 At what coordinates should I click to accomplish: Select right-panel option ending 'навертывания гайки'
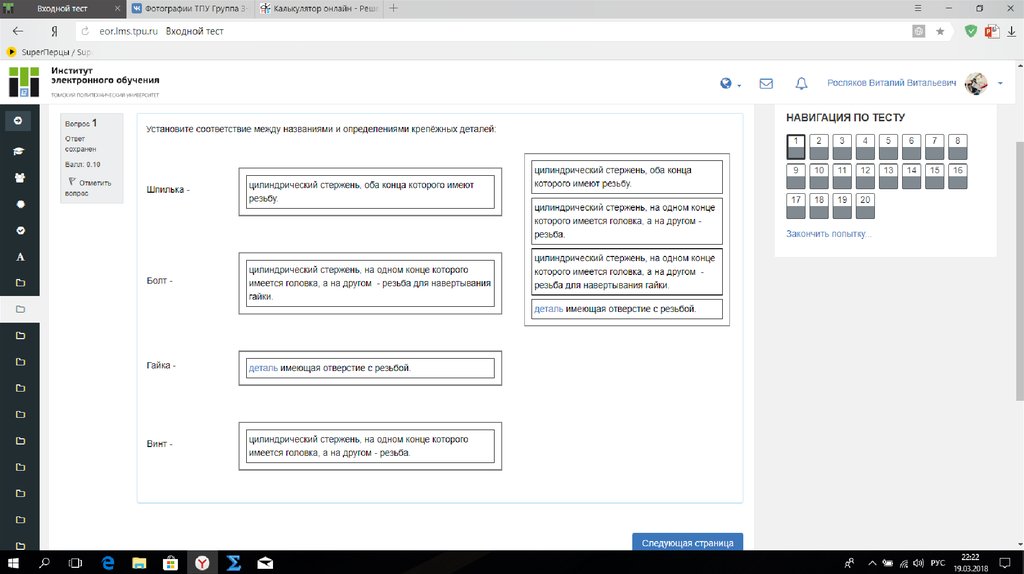[627, 272]
